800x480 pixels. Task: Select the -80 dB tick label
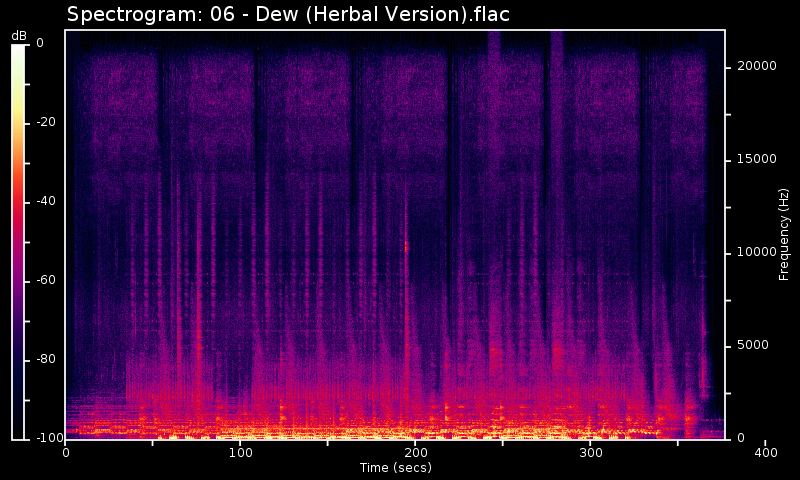click(x=43, y=359)
